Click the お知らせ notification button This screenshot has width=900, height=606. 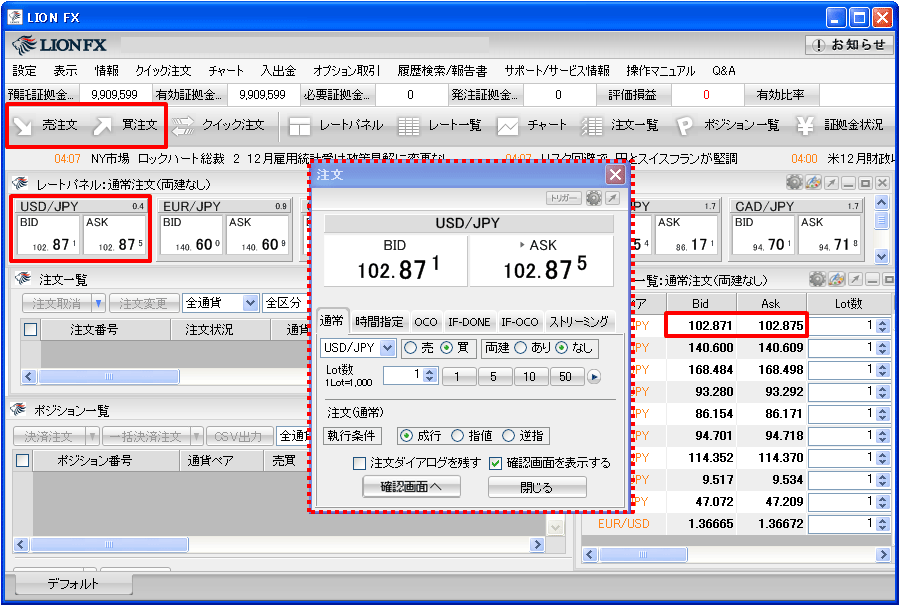[849, 45]
